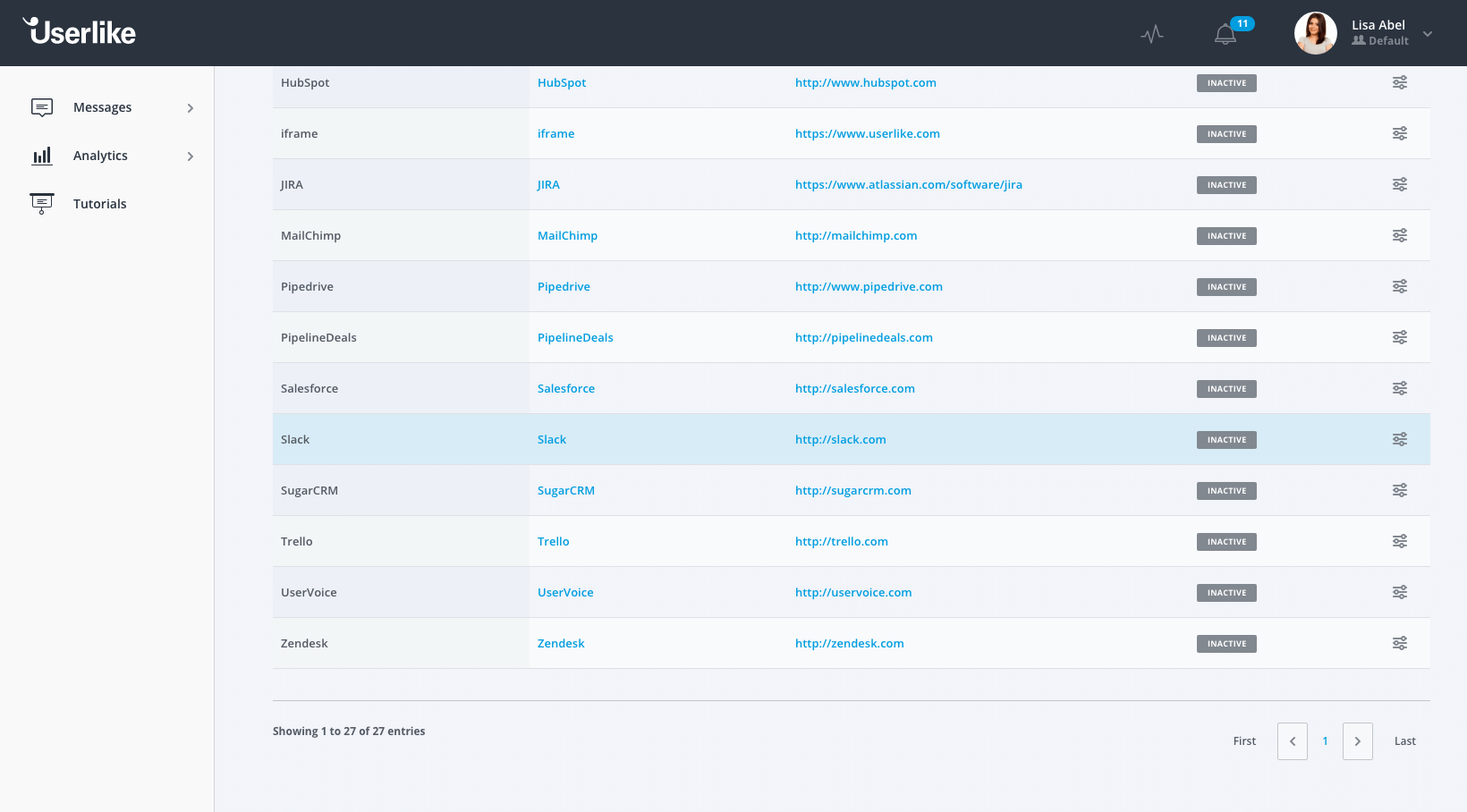Open the notification bell with 11 alerts

[x=1225, y=33]
